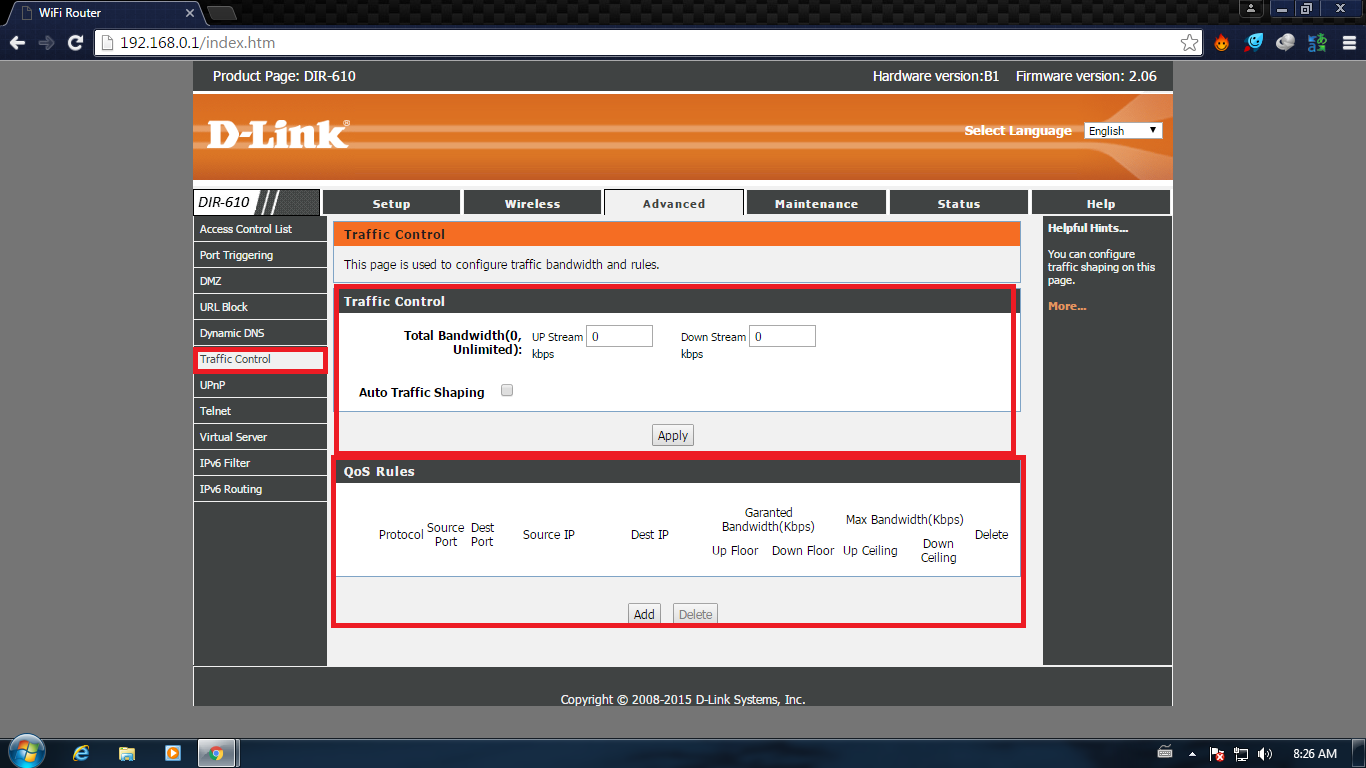1366x768 pixels.
Task: Click the browser address bar
Action: coord(640,43)
